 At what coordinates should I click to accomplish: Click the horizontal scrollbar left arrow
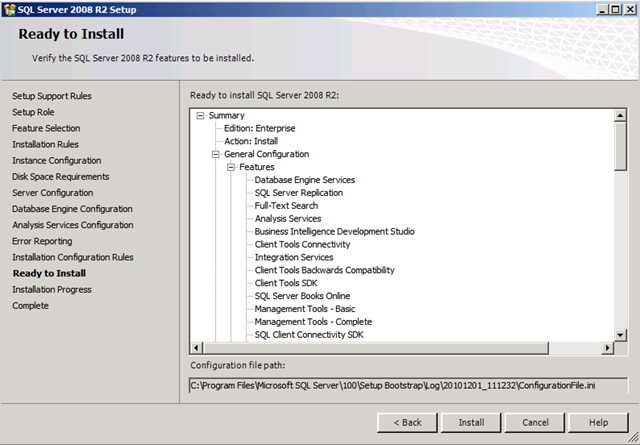click(196, 348)
